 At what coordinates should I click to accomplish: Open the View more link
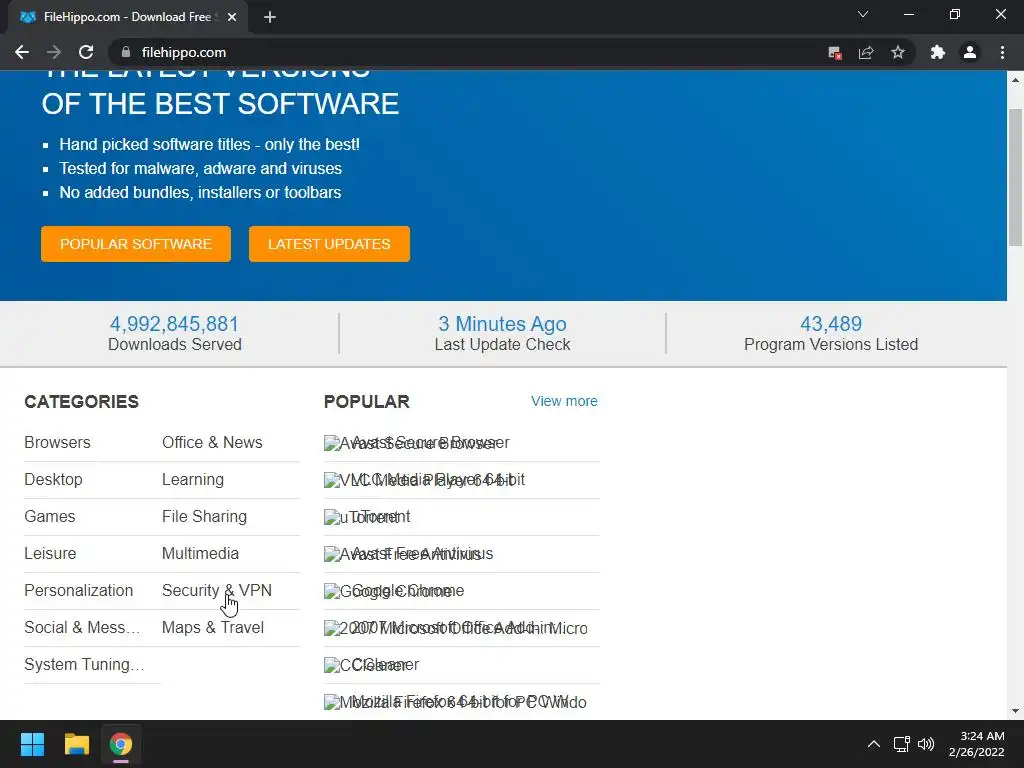[x=564, y=401]
